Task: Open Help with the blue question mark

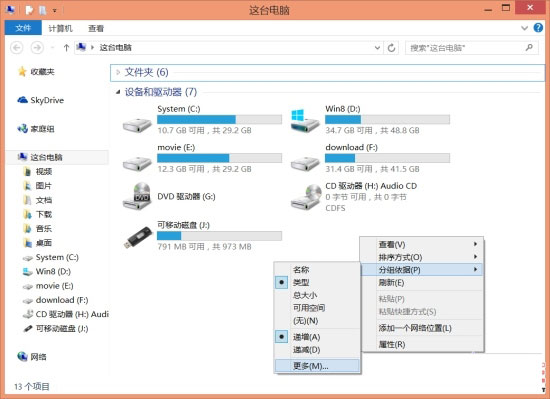Action: click(538, 28)
